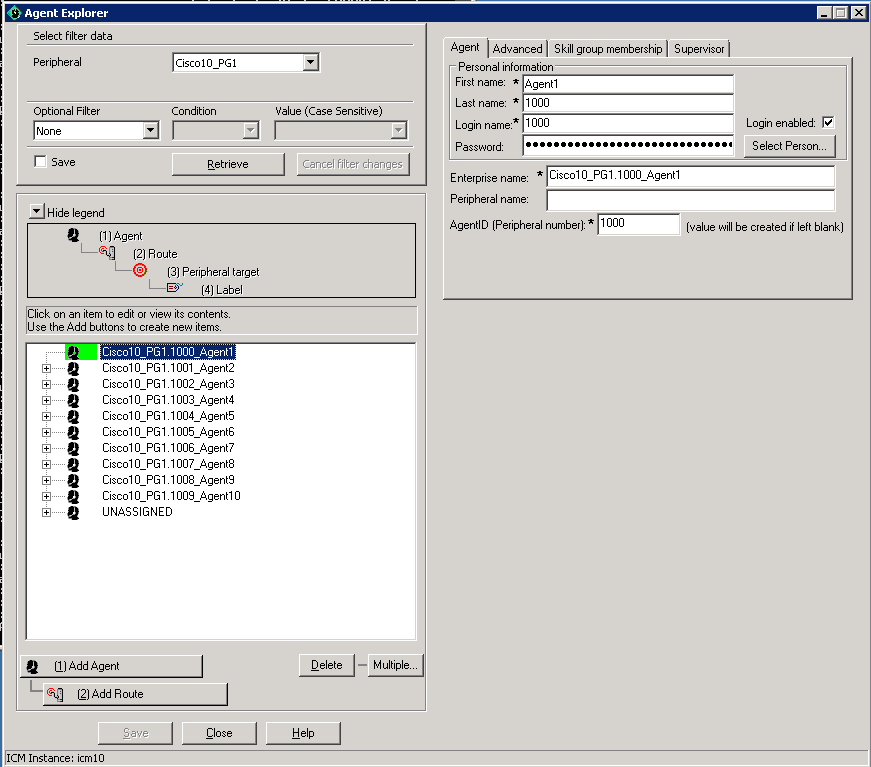871x767 pixels.
Task: Click the agent icon beside Cisco10_PG1.1007_Agent8
Action: (x=73, y=464)
